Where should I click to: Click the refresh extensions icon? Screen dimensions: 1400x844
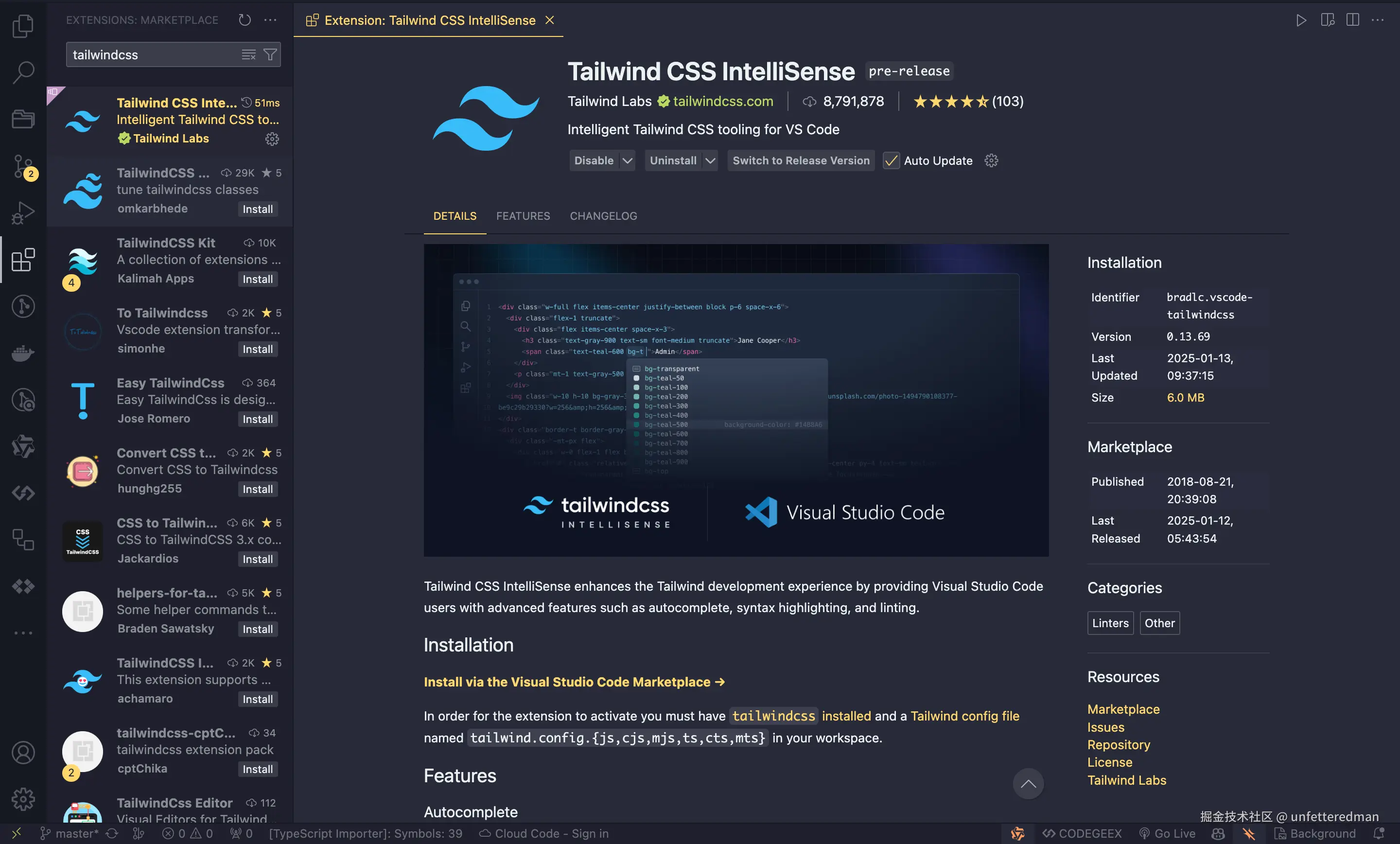point(245,20)
